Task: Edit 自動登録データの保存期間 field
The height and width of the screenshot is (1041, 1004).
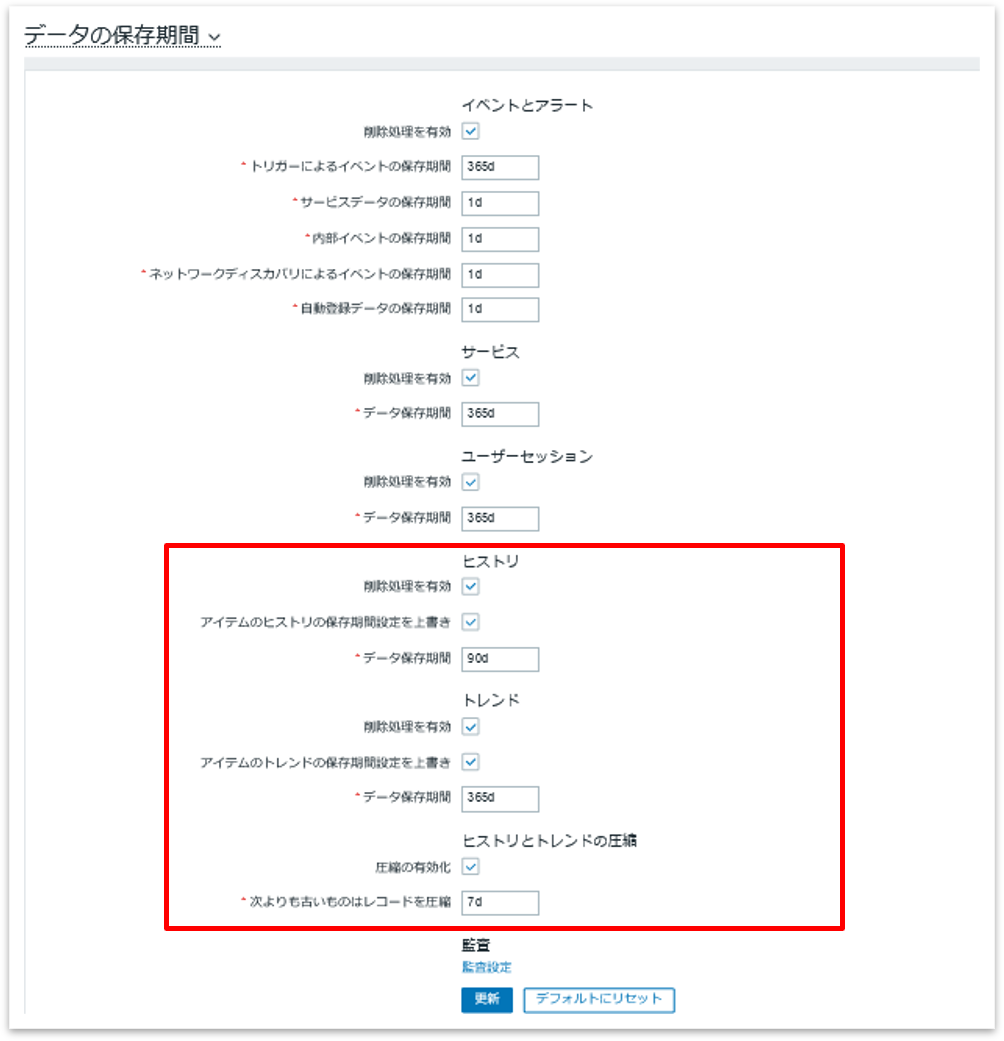Action: tap(500, 309)
